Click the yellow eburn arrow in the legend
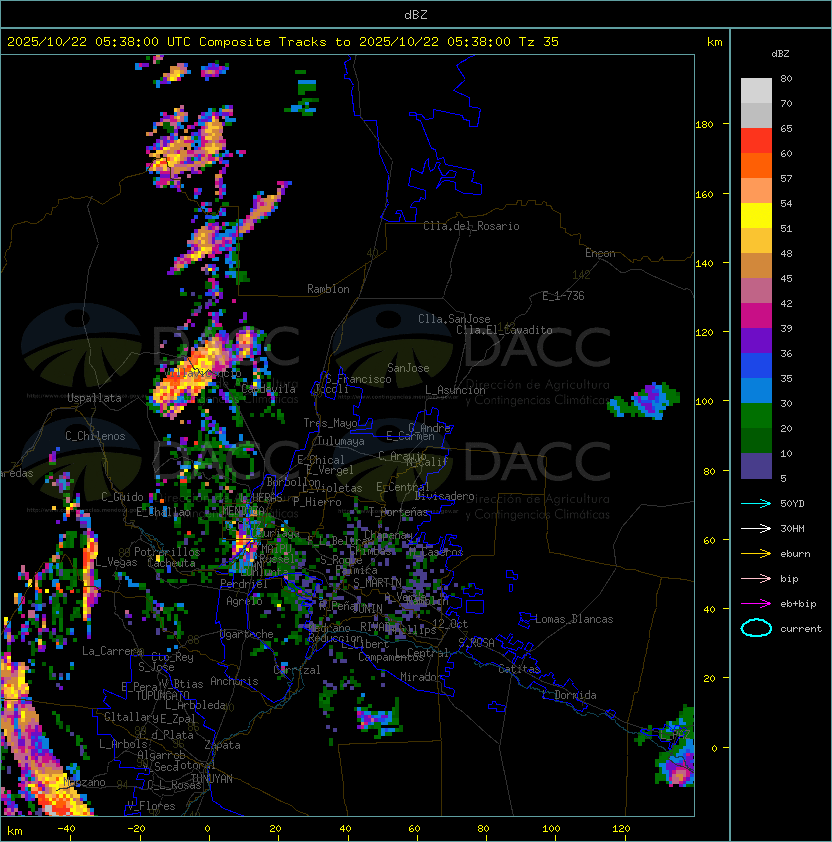 [756, 554]
